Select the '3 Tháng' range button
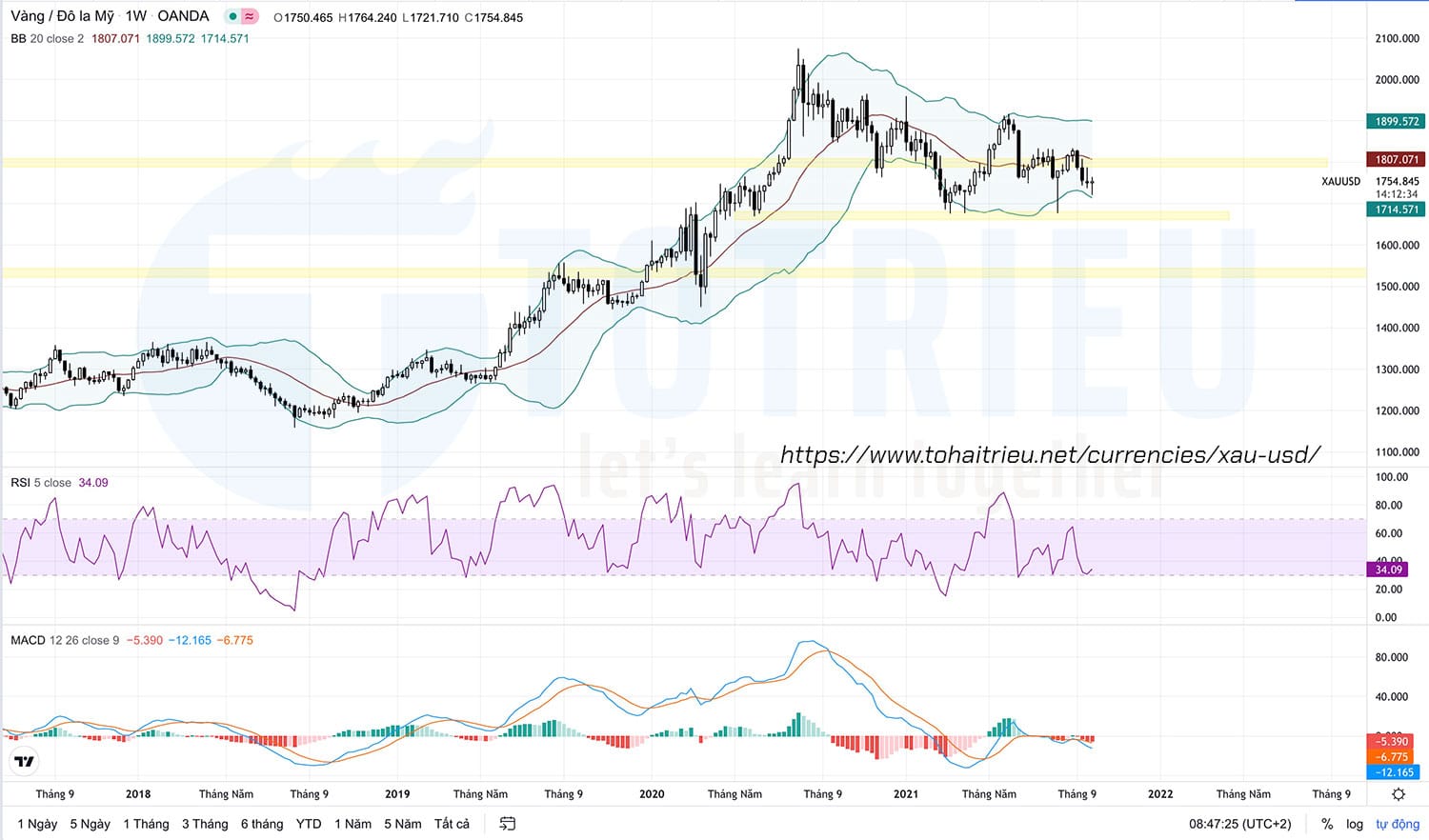The image size is (1429, 840). tap(205, 824)
